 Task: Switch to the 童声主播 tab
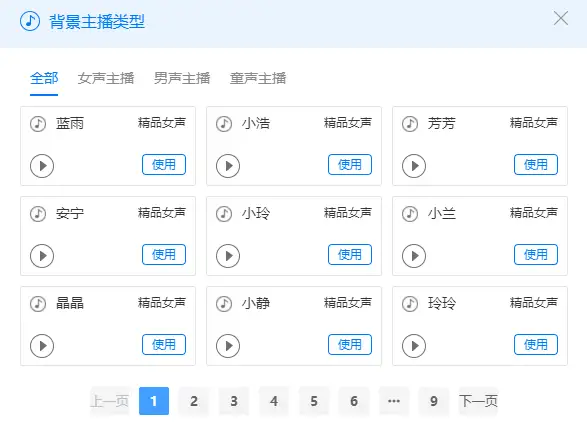[x=258, y=78]
